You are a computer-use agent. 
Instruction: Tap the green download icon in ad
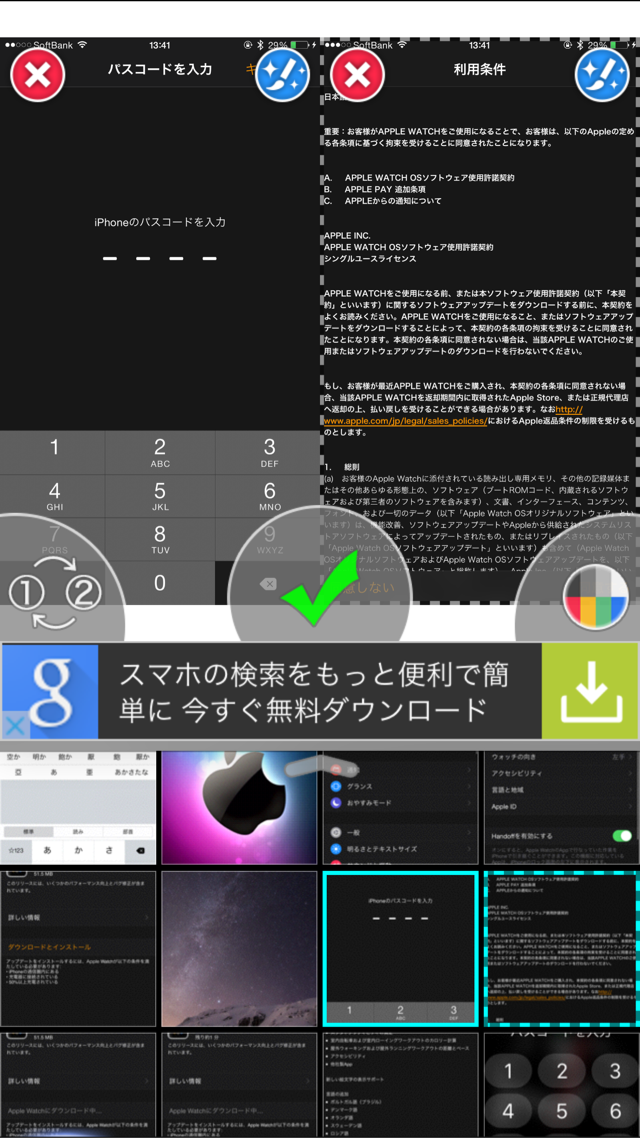point(591,692)
